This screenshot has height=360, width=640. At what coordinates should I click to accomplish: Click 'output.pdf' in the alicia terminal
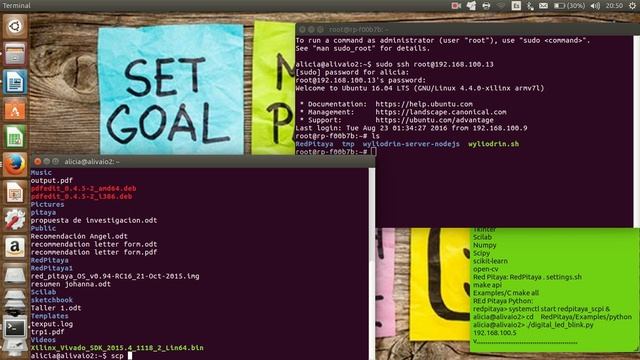[52, 180]
